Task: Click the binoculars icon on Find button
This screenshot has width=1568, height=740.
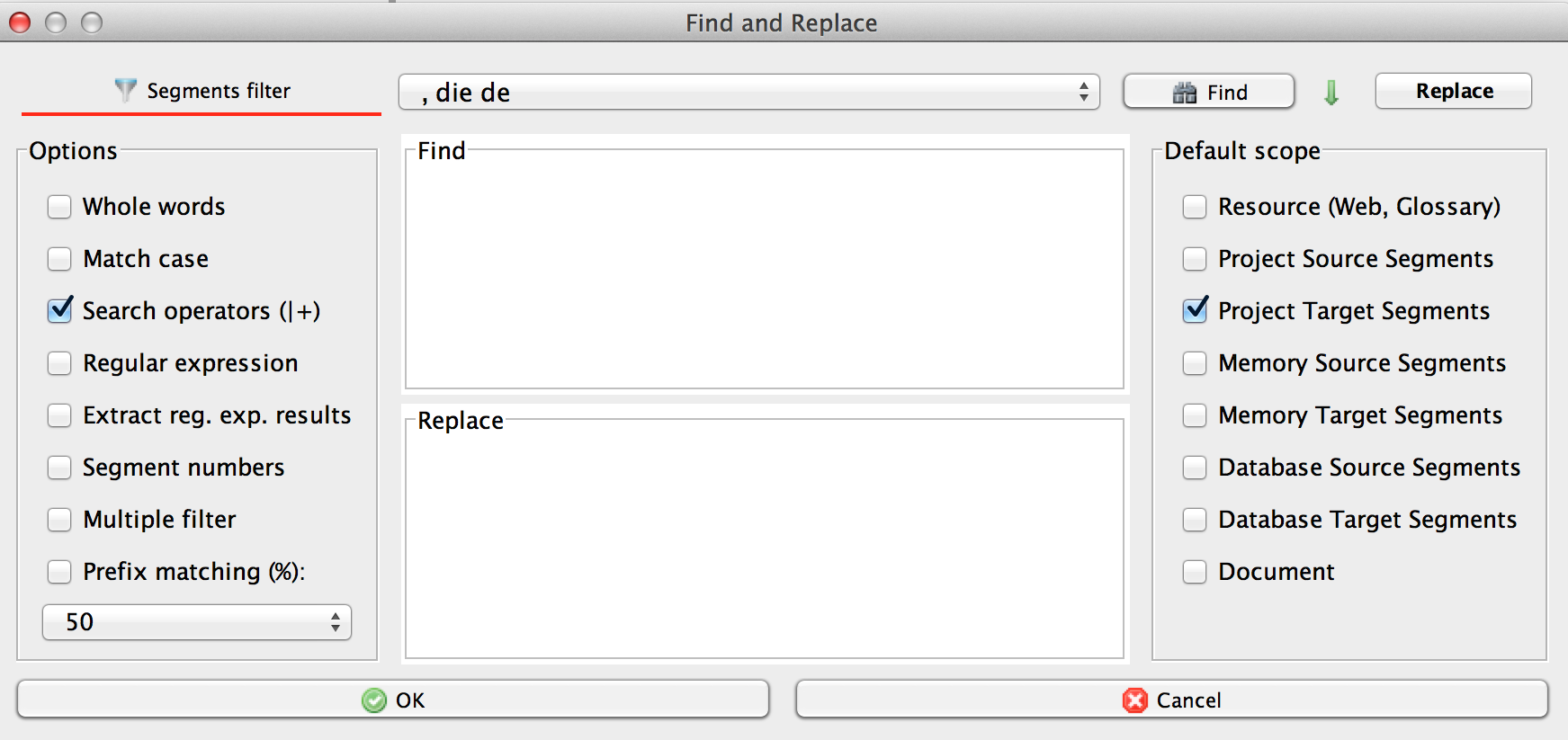Action: click(1185, 93)
